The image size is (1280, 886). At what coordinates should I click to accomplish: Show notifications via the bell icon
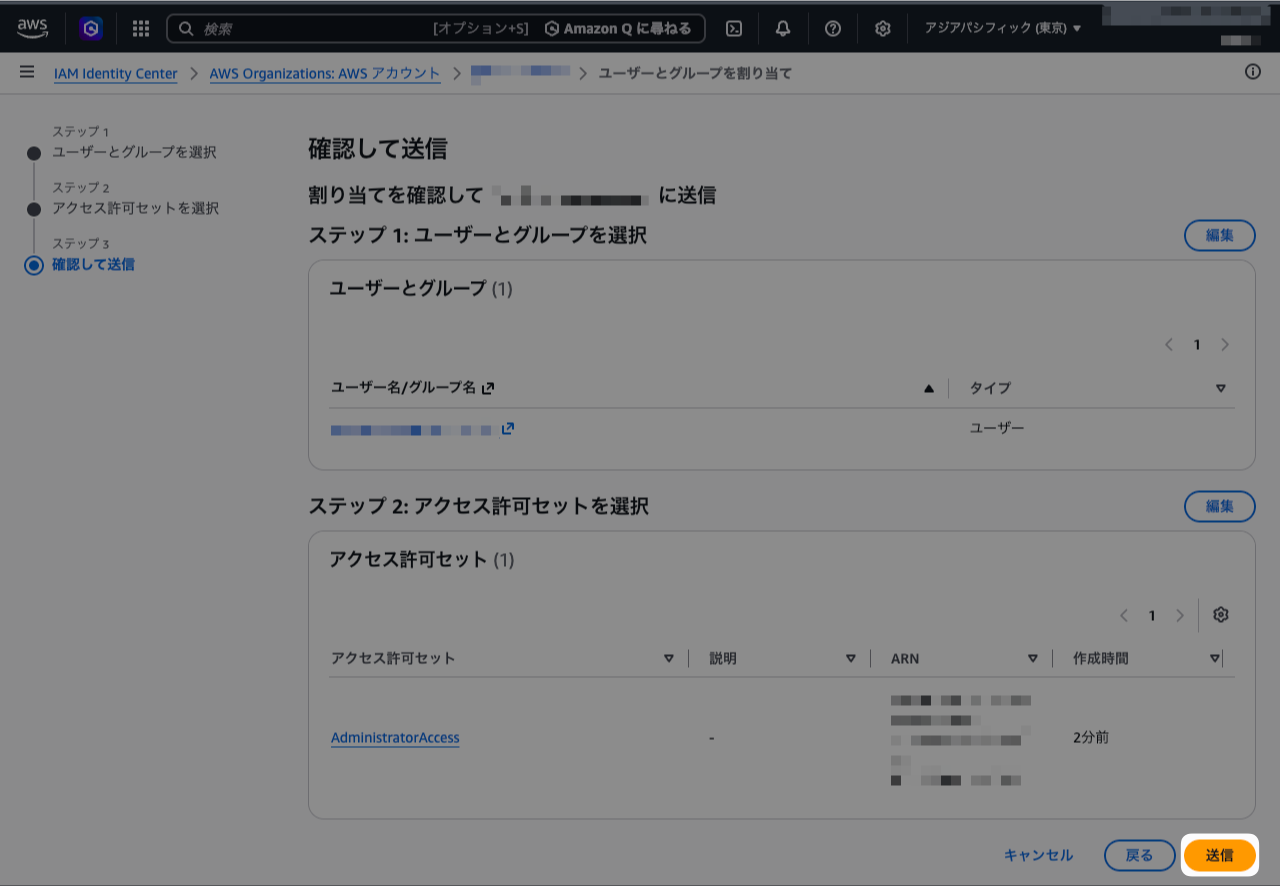point(783,29)
